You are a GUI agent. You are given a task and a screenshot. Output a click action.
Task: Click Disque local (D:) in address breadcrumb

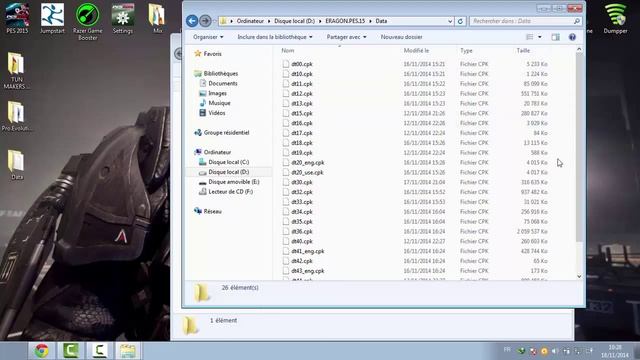pyautogui.click(x=295, y=21)
